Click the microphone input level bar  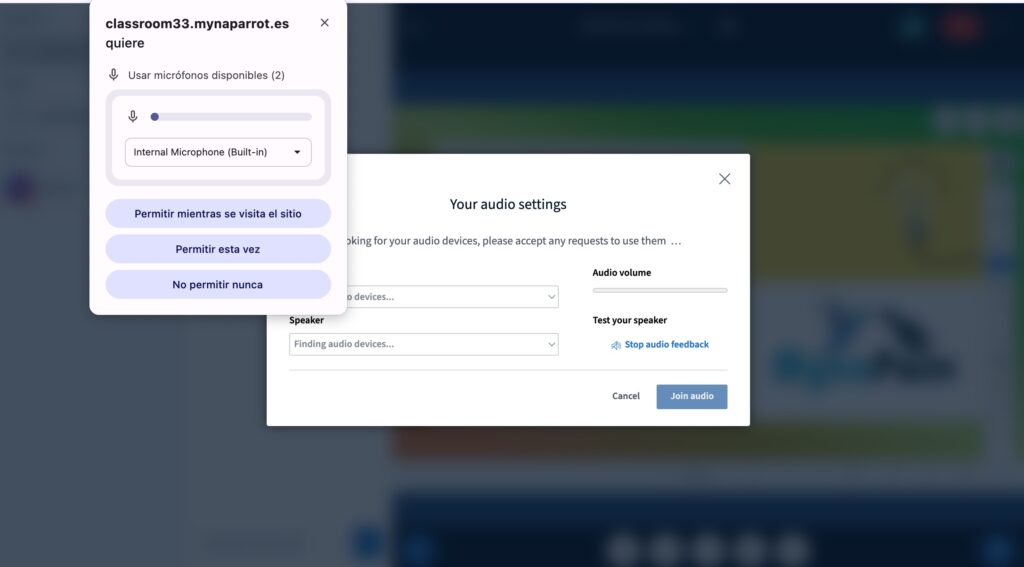tap(230, 117)
